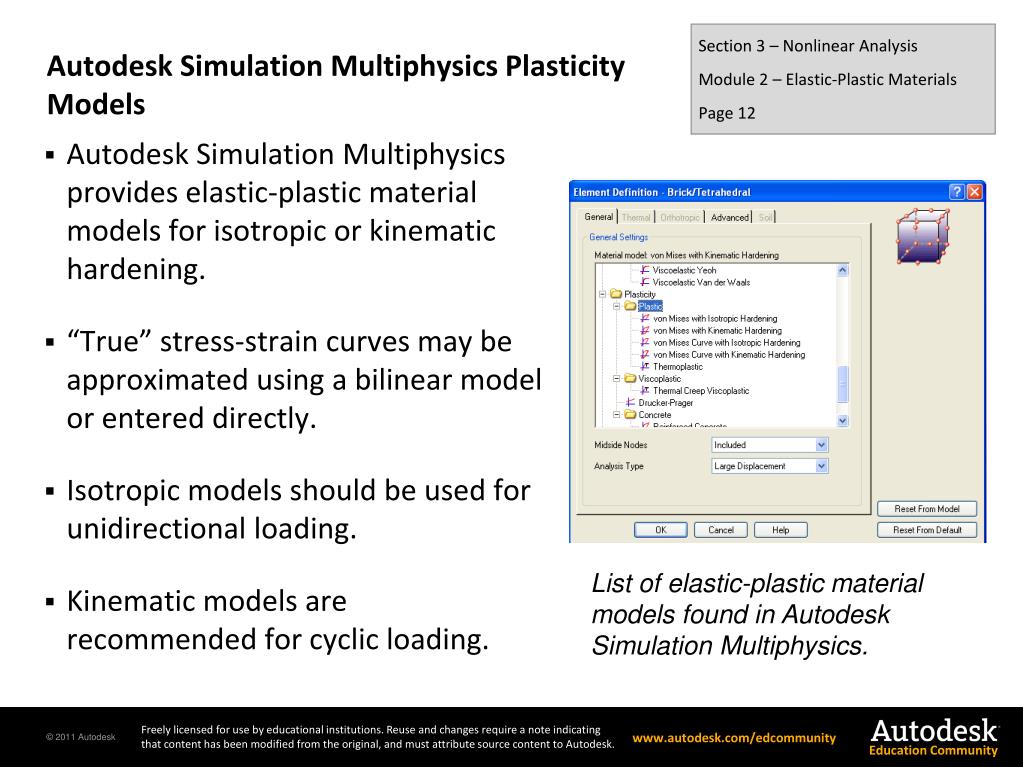Click the Drucker-Prager model icon
This screenshot has width=1023, height=767.
pos(630,403)
